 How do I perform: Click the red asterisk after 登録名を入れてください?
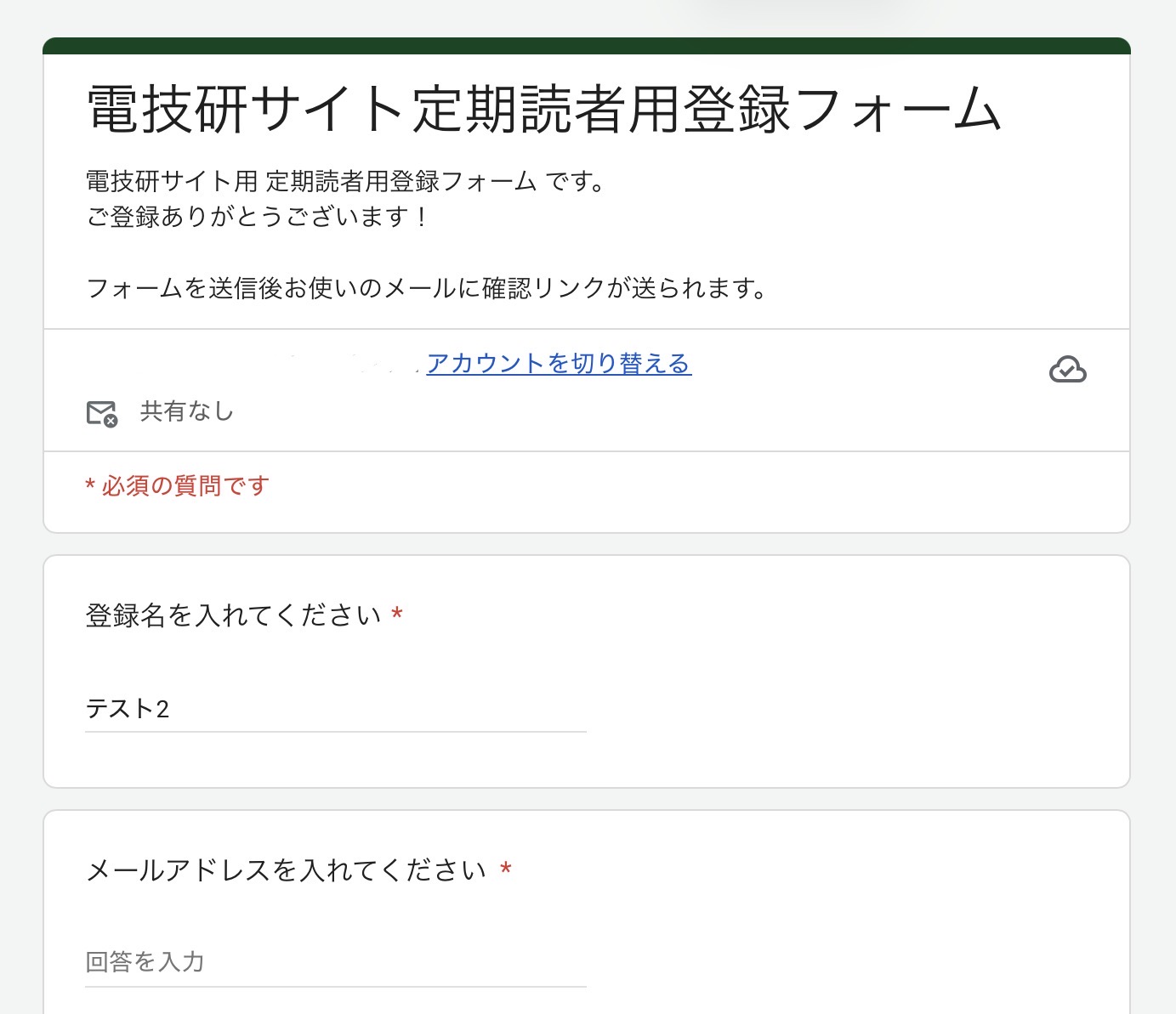[396, 614]
